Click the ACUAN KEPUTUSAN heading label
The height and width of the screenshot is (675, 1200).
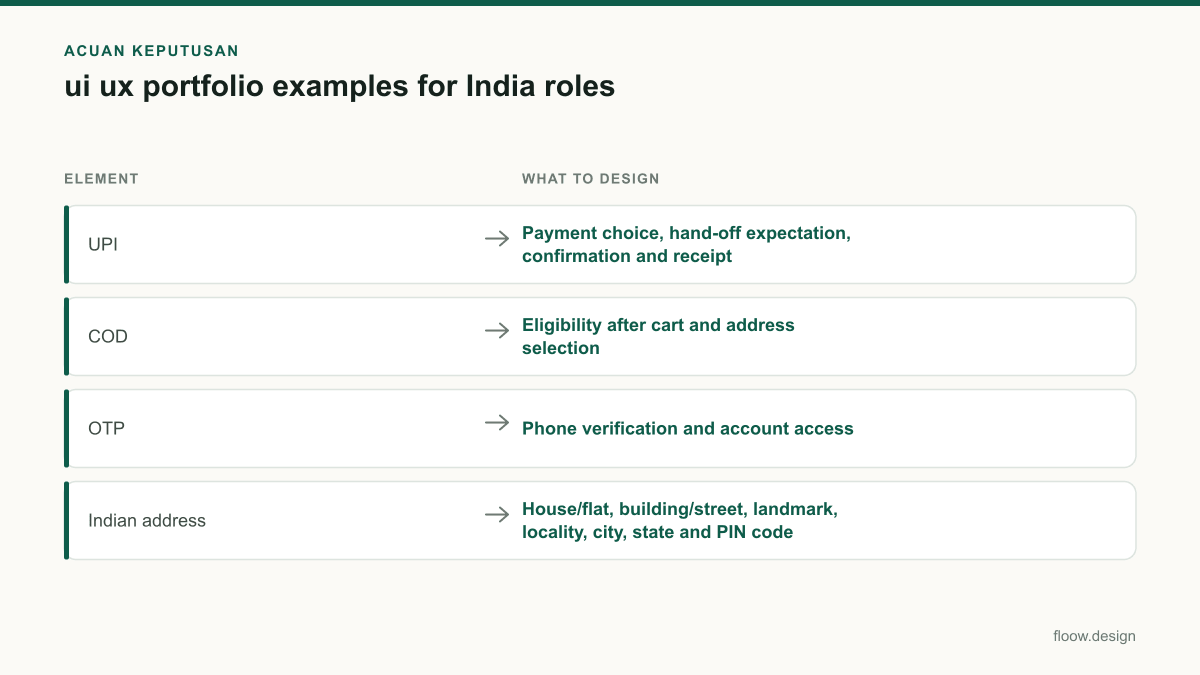151,50
